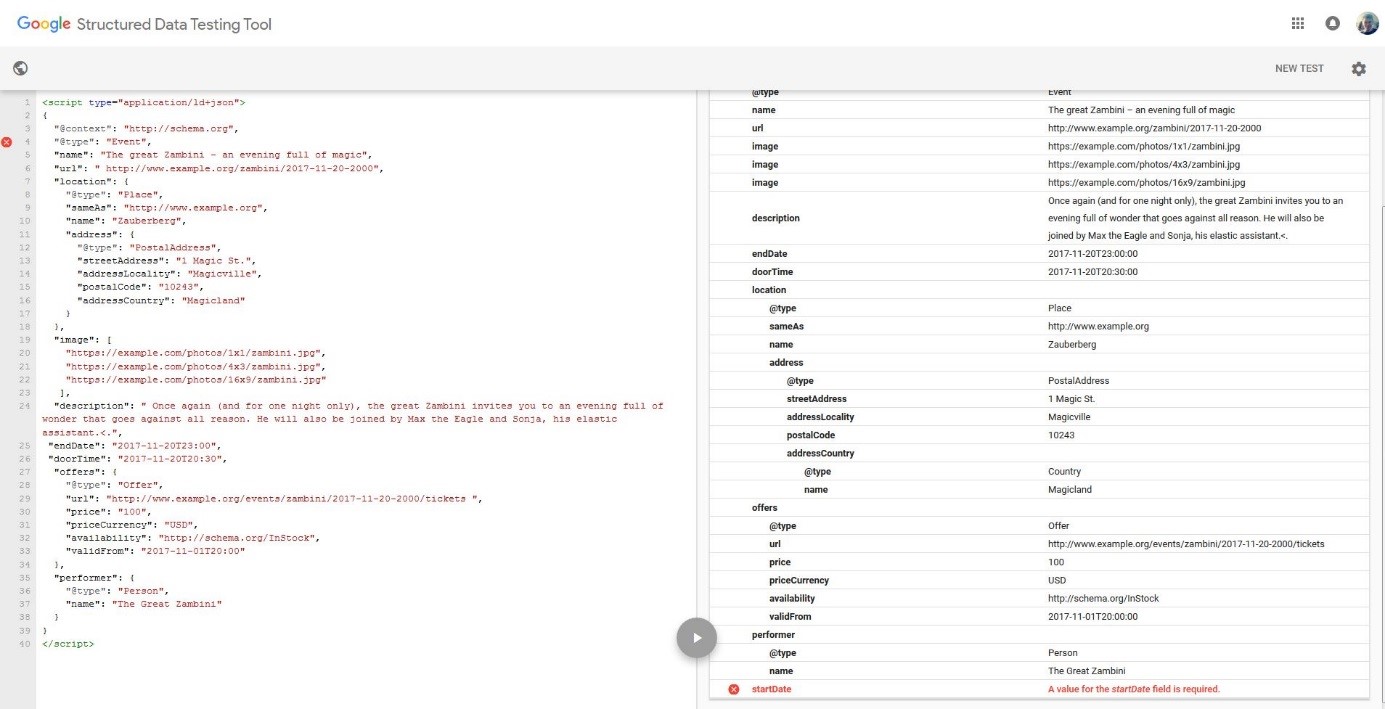Click the "validFrom" label in results

point(790,617)
